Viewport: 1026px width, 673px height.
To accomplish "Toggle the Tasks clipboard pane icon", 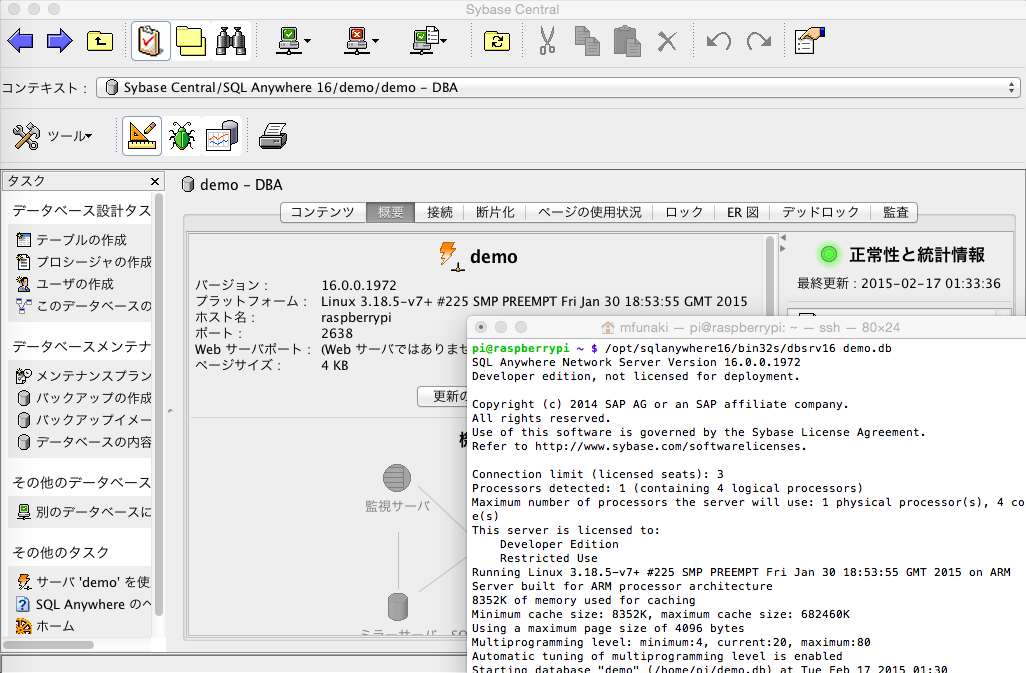I will [x=150, y=41].
